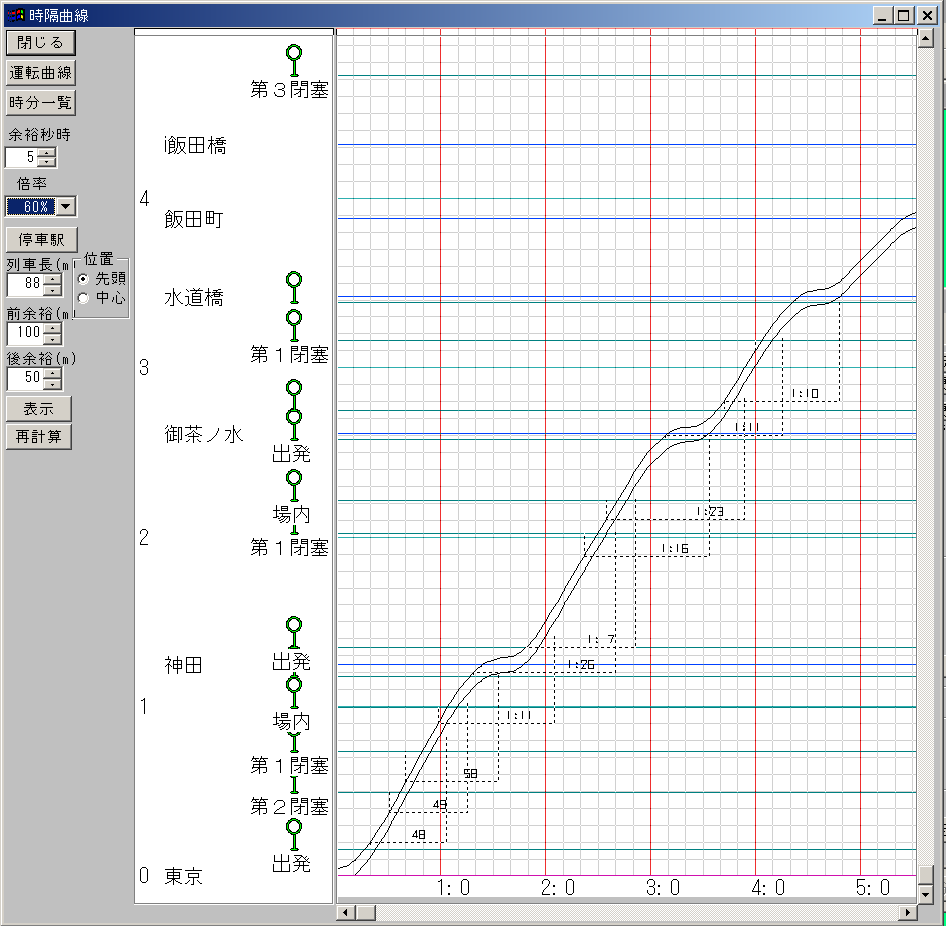Click the 58 headway value on chart
This screenshot has height=926, width=946.
(470, 773)
